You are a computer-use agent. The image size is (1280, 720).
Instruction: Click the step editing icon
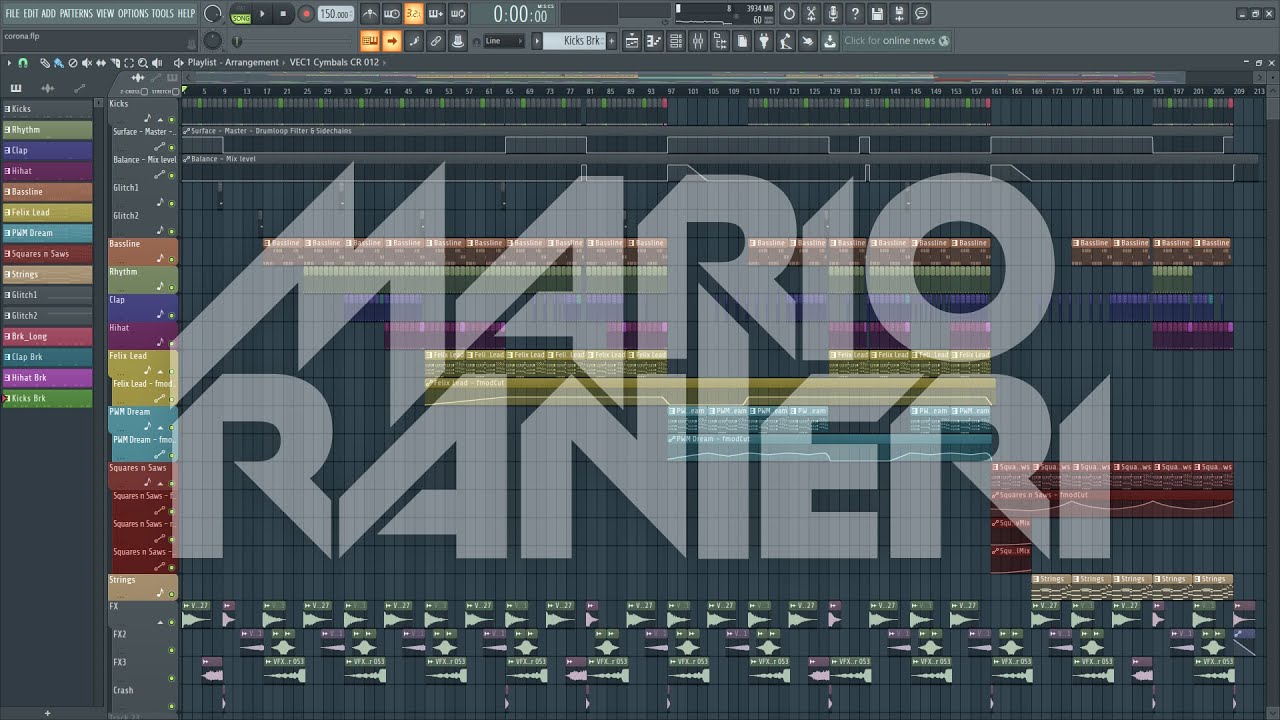[x=414, y=41]
